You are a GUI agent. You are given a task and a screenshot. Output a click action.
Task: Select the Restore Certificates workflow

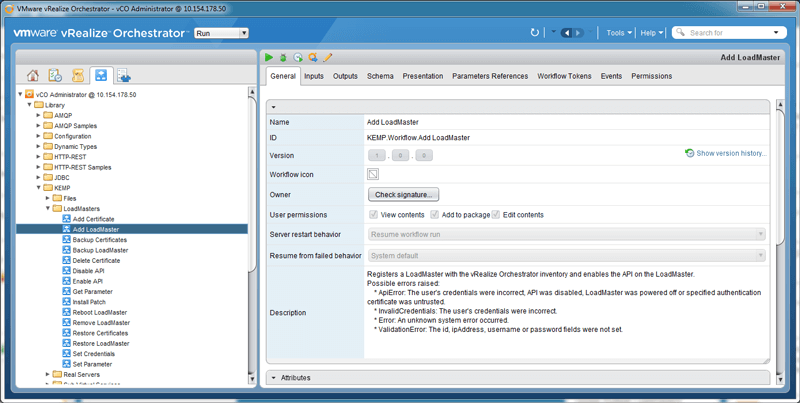[x=100, y=333]
